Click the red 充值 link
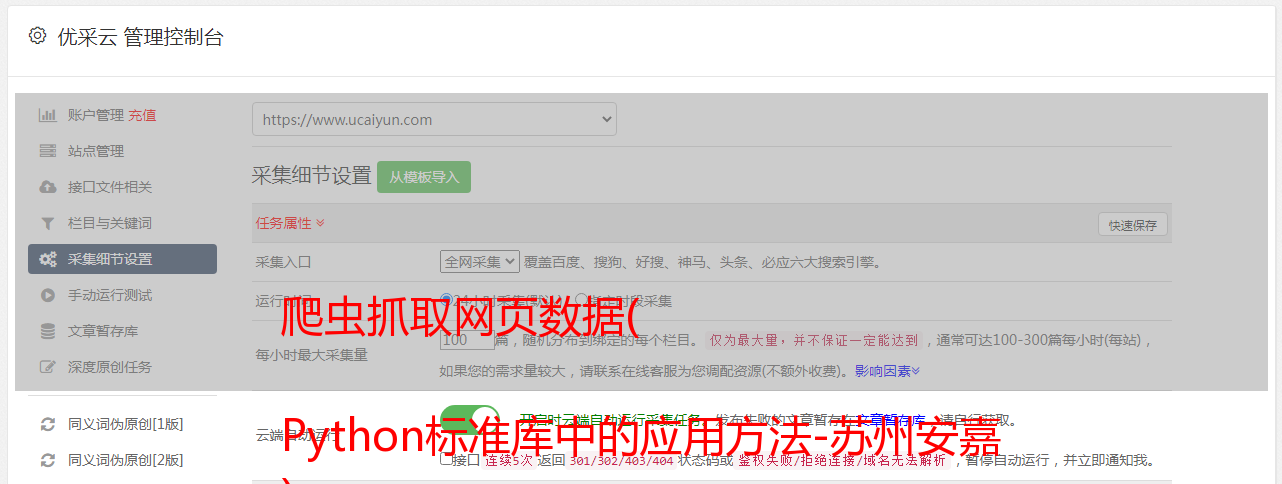The height and width of the screenshot is (484, 1282). [142, 115]
